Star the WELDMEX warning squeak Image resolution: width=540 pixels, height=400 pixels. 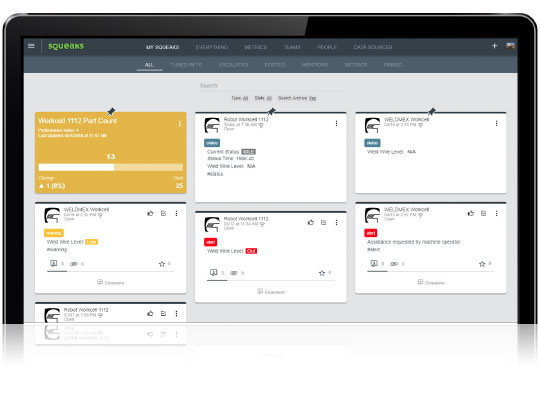pyautogui.click(x=162, y=264)
